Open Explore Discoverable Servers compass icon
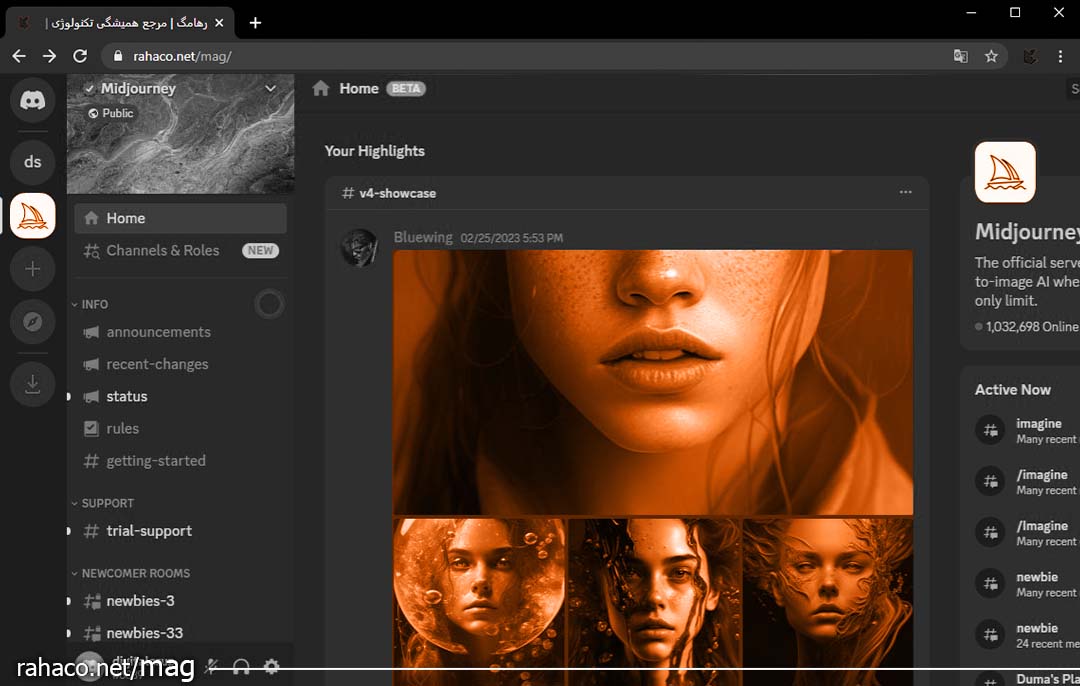1080x686 pixels. pos(33,322)
